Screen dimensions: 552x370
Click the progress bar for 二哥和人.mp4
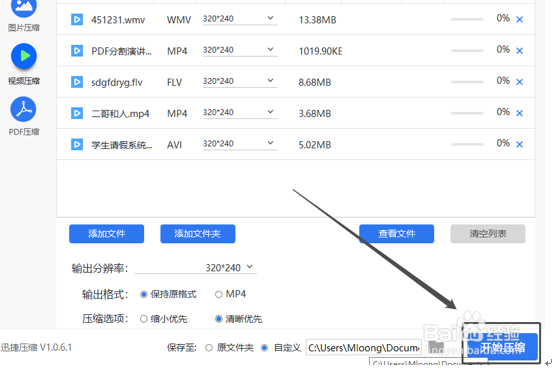[x=467, y=113]
